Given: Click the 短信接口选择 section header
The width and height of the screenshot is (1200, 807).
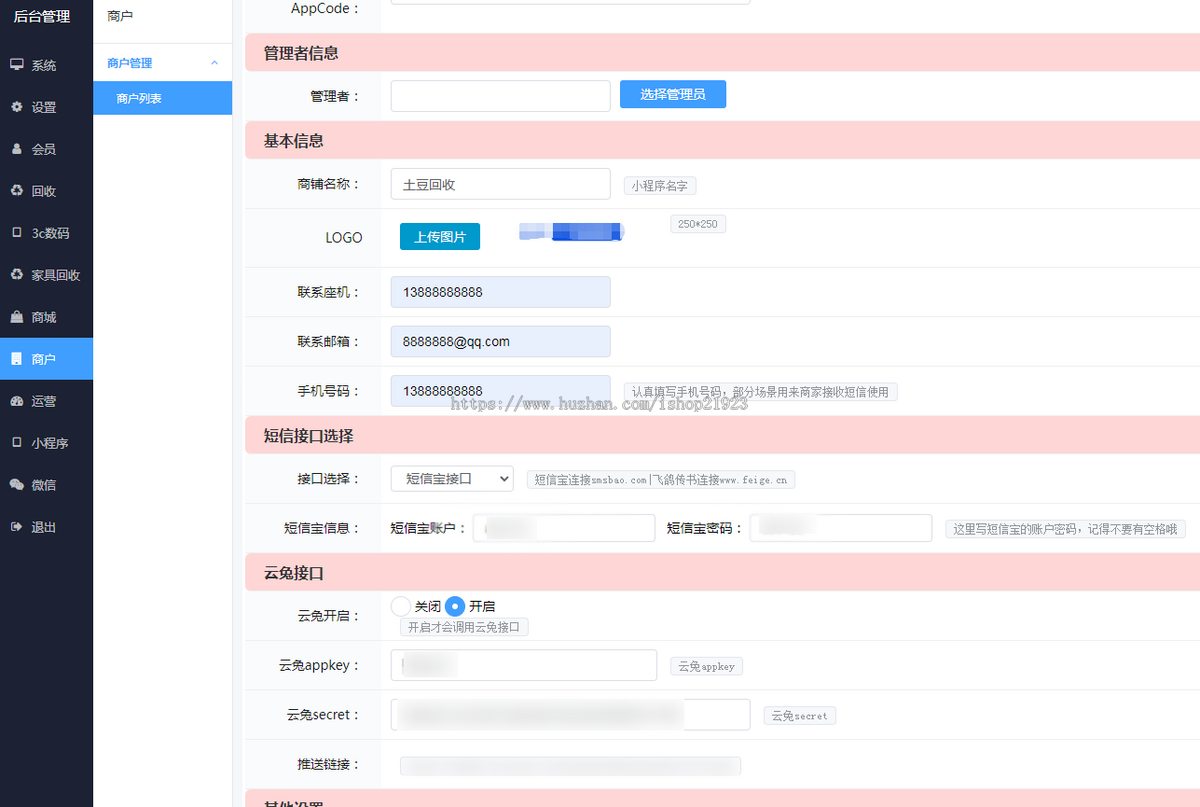Looking at the screenshot, I should click(x=722, y=436).
